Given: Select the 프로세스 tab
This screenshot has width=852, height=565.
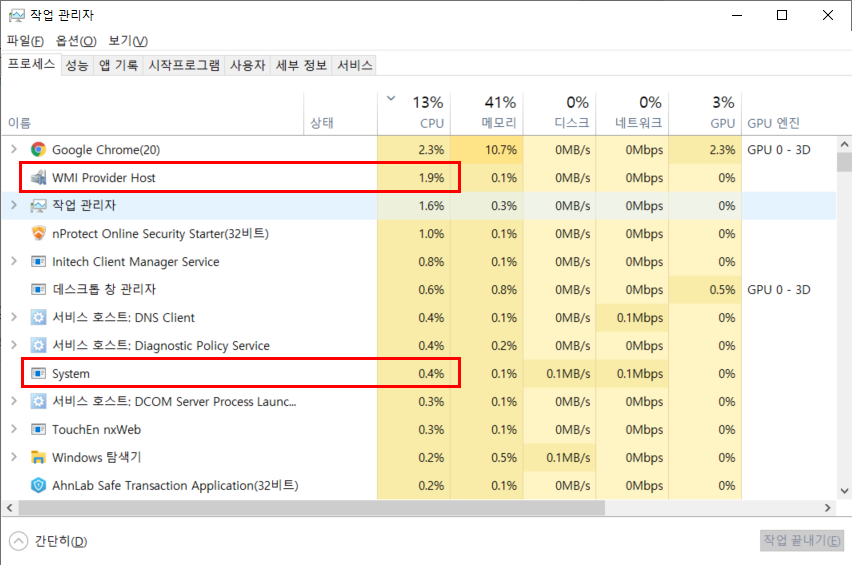Looking at the screenshot, I should (x=31, y=65).
